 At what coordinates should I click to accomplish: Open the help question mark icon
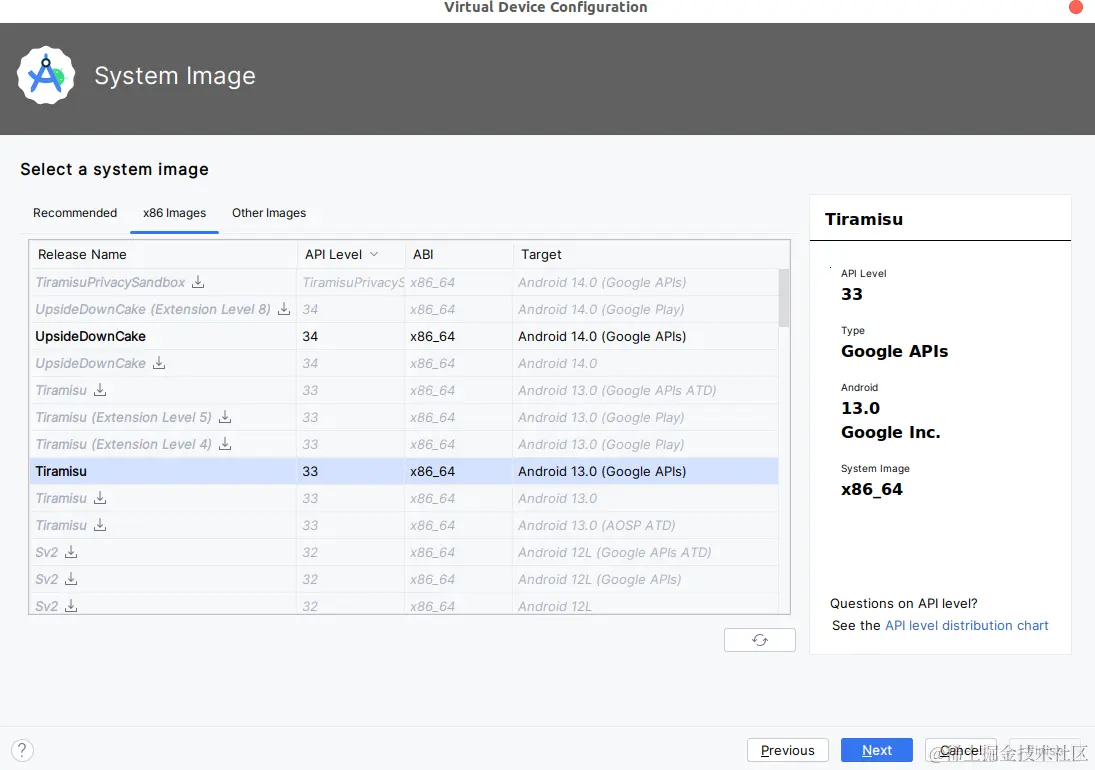click(x=22, y=750)
